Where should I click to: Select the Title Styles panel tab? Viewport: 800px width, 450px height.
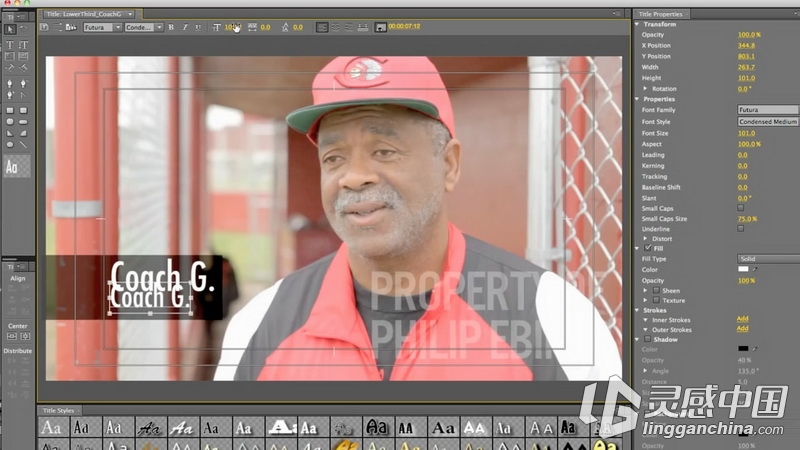coord(59,410)
